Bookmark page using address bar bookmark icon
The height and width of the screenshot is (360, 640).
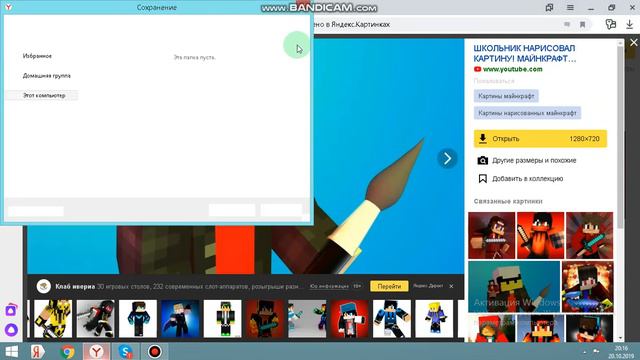tap(582, 25)
